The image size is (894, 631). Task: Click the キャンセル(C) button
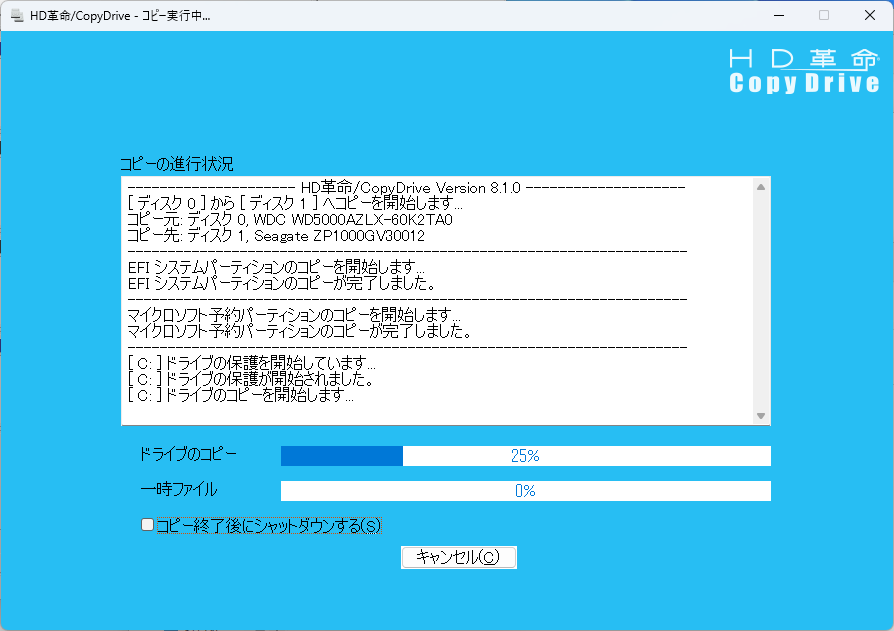tap(459, 557)
